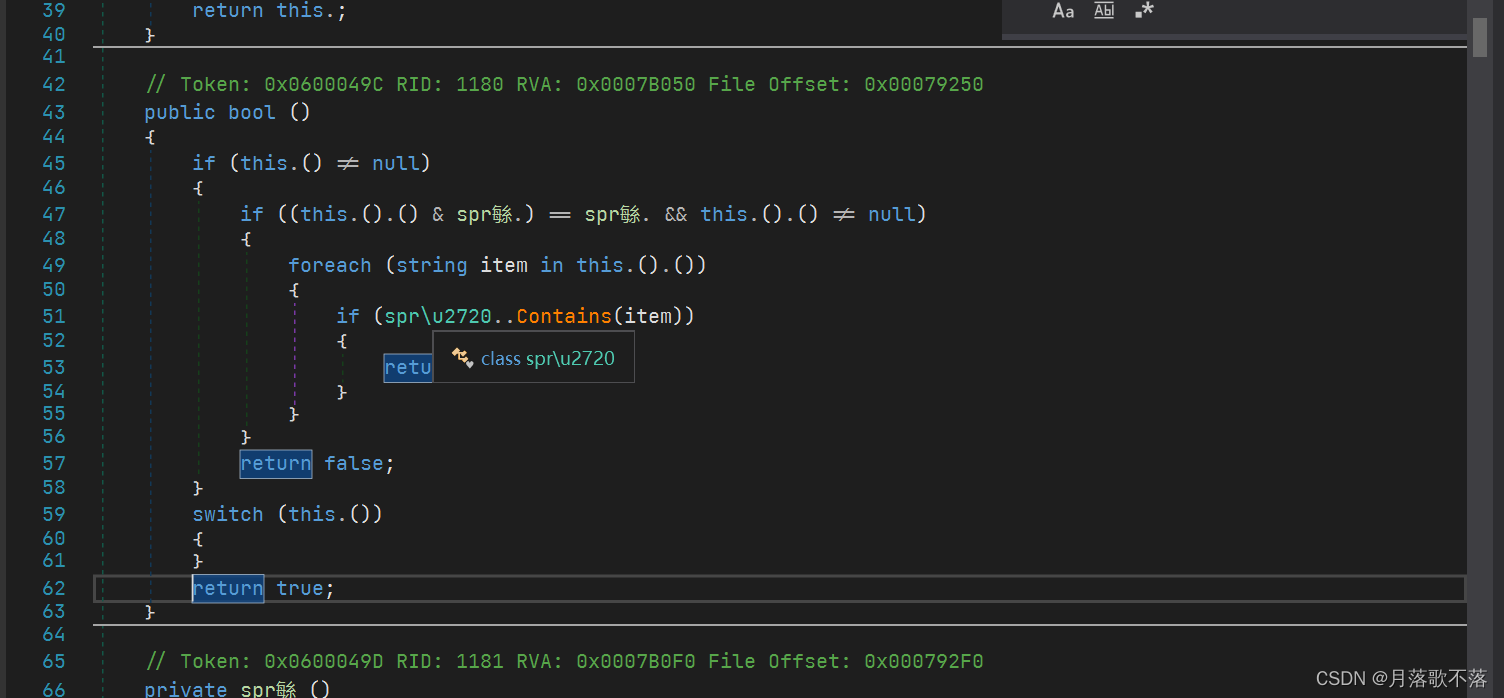This screenshot has width=1504, height=698.
Task: Click 'spr\u2720' type name on line 51
Action: 438,316
